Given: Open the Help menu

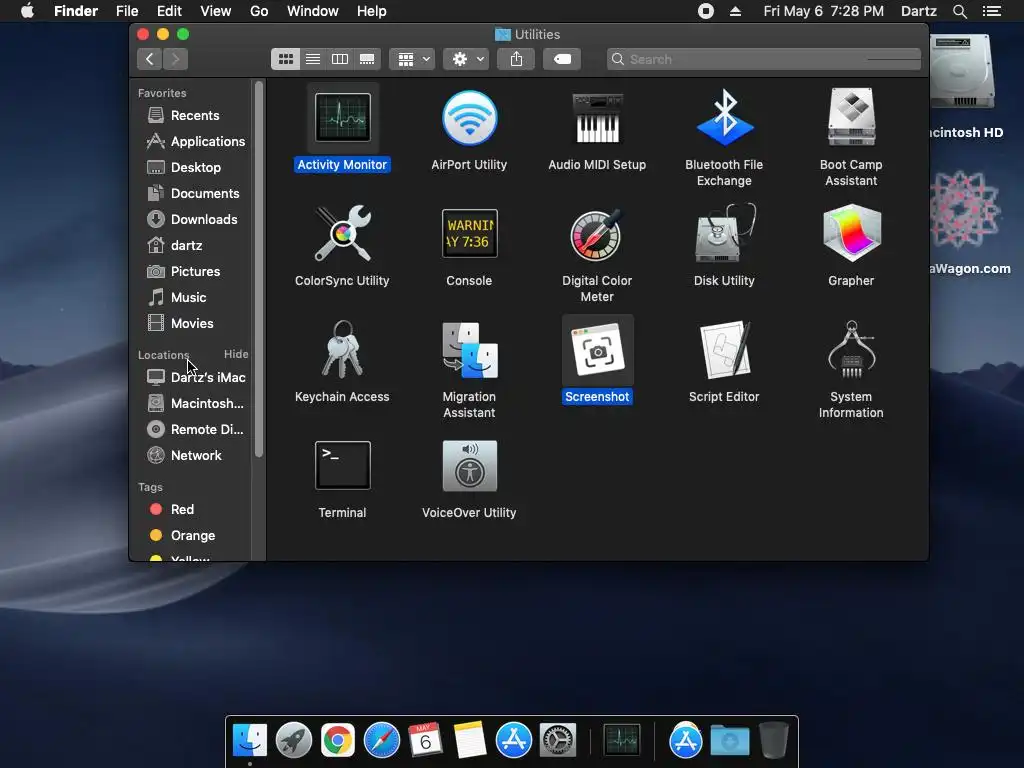Looking at the screenshot, I should tap(372, 11).
